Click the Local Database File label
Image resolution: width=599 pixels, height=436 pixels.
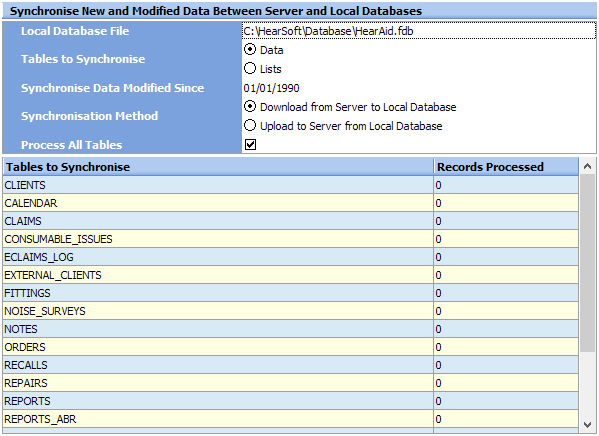[75, 31]
